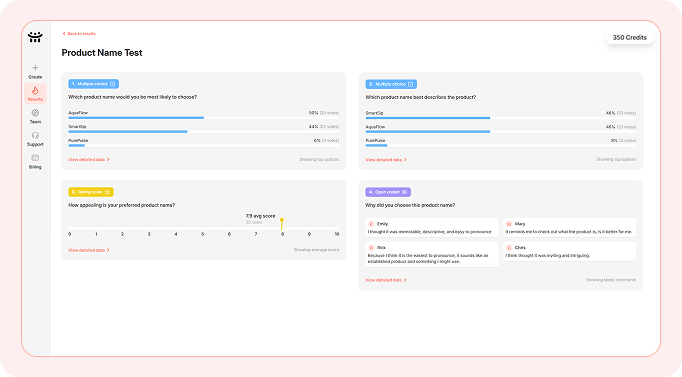This screenshot has width=682, height=377.
Task: Open the Billing section
Action: [35, 162]
